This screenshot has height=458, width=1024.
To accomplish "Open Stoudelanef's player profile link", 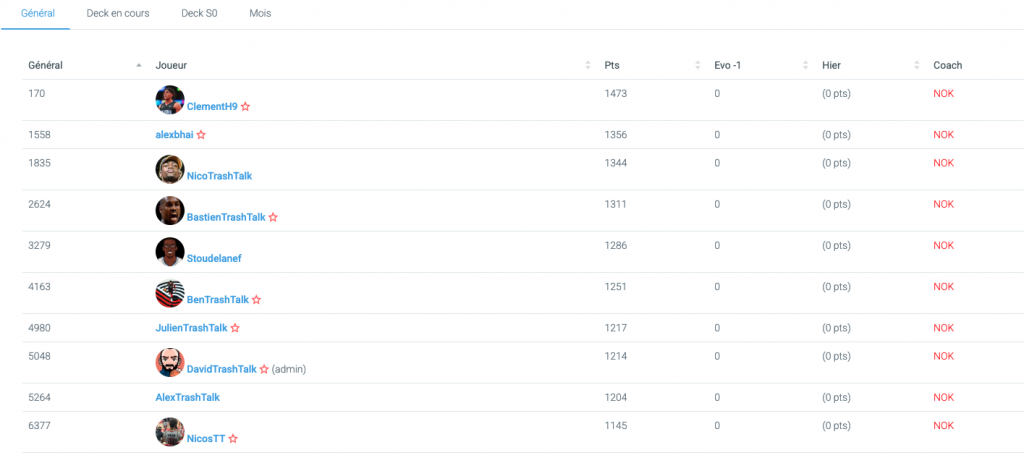I will (x=214, y=258).
